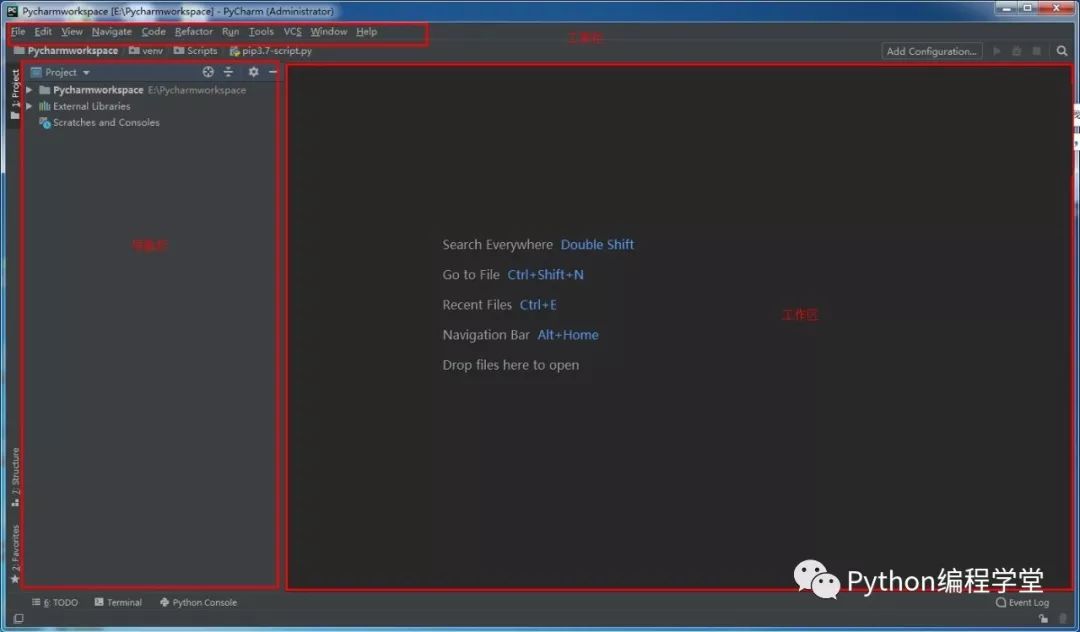Open the Refactor menu
The image size is (1080, 632).
(x=194, y=32)
